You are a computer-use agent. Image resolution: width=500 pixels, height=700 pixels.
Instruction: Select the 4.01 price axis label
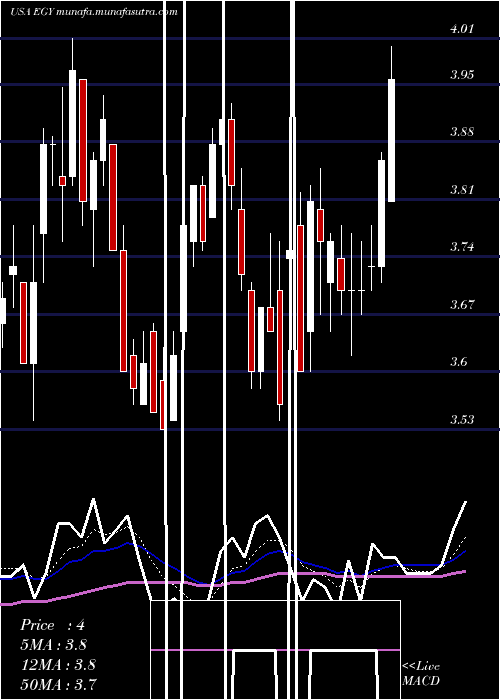click(462, 29)
